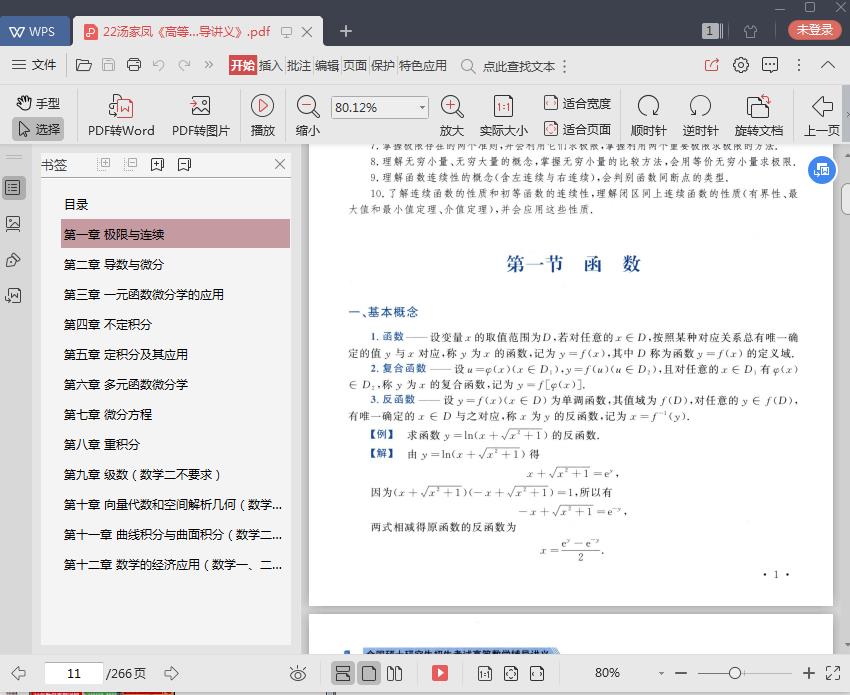This screenshot has height=695, width=850.
Task: Click the 缩小 zoom out magnifier
Action: 307,115
